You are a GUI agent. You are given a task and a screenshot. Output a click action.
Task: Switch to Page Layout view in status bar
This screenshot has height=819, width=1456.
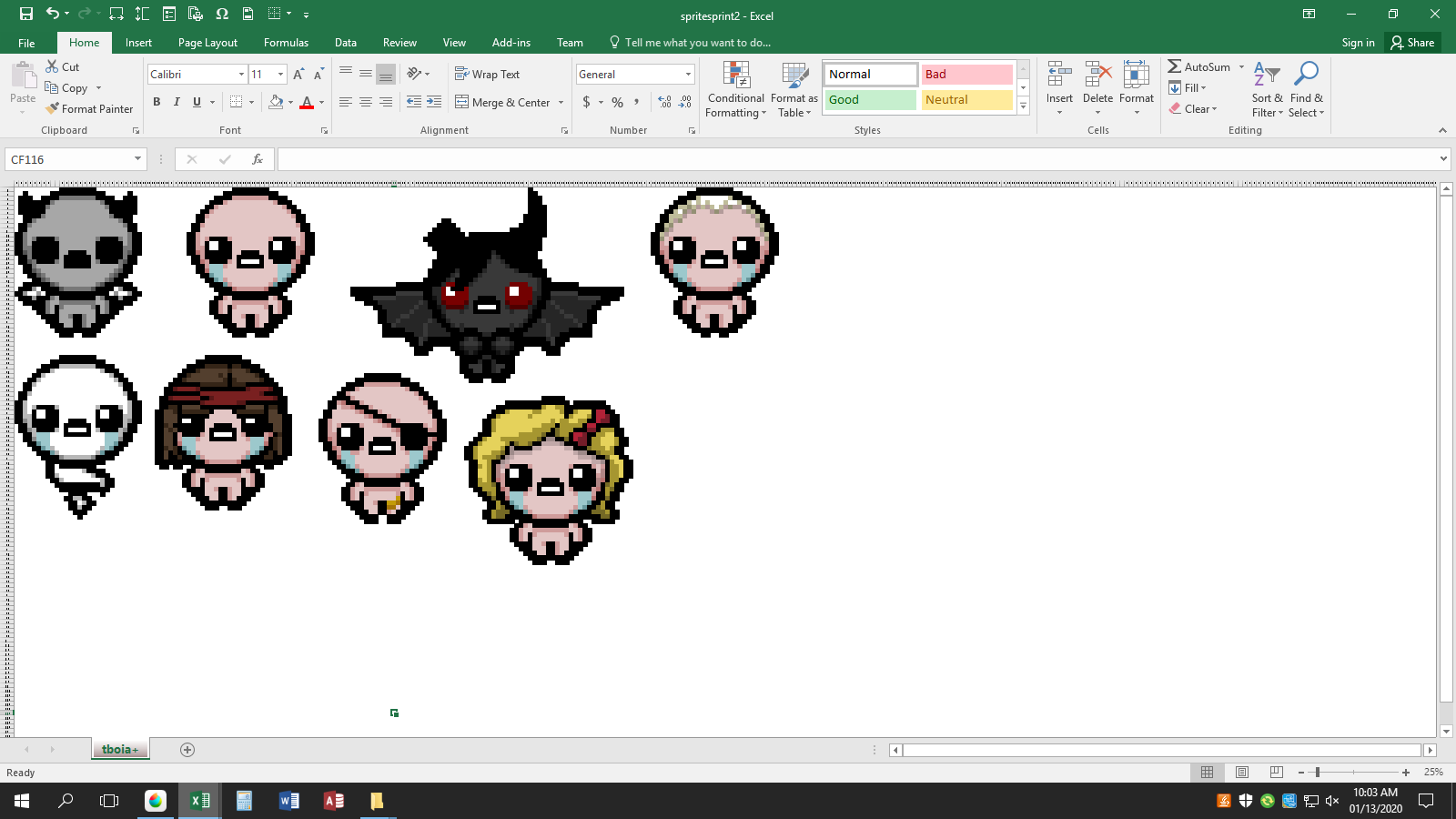pyautogui.click(x=1242, y=772)
